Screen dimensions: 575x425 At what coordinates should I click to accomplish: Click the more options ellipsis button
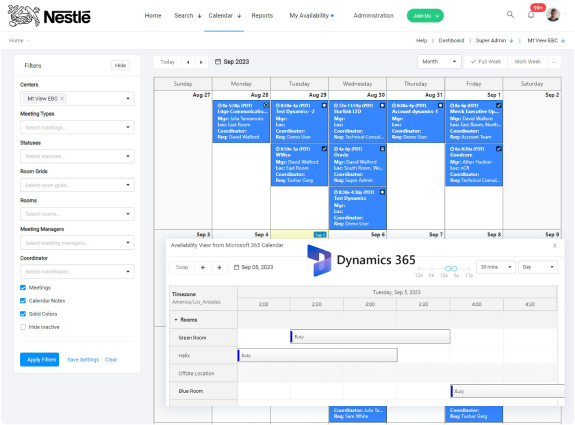(554, 62)
